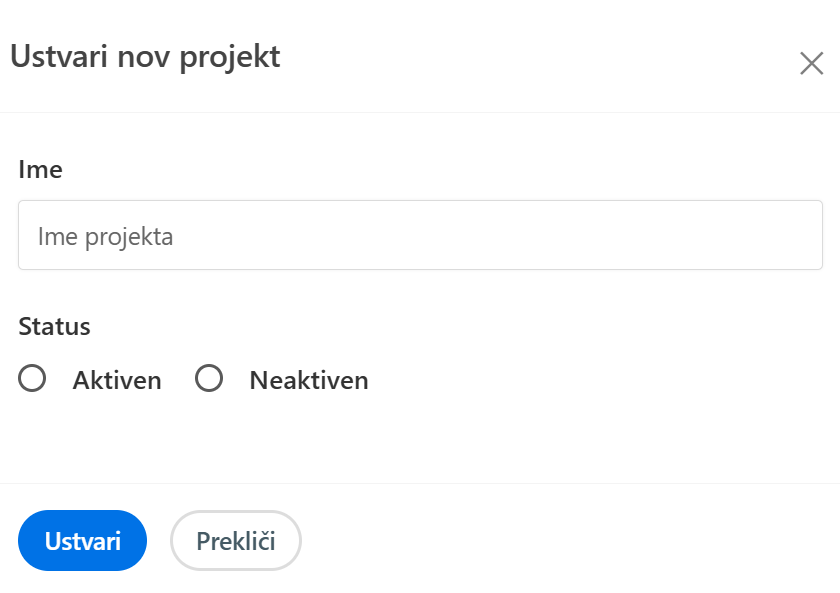Submit the form using Ustvari
Image resolution: width=840 pixels, height=593 pixels.
coord(82,541)
